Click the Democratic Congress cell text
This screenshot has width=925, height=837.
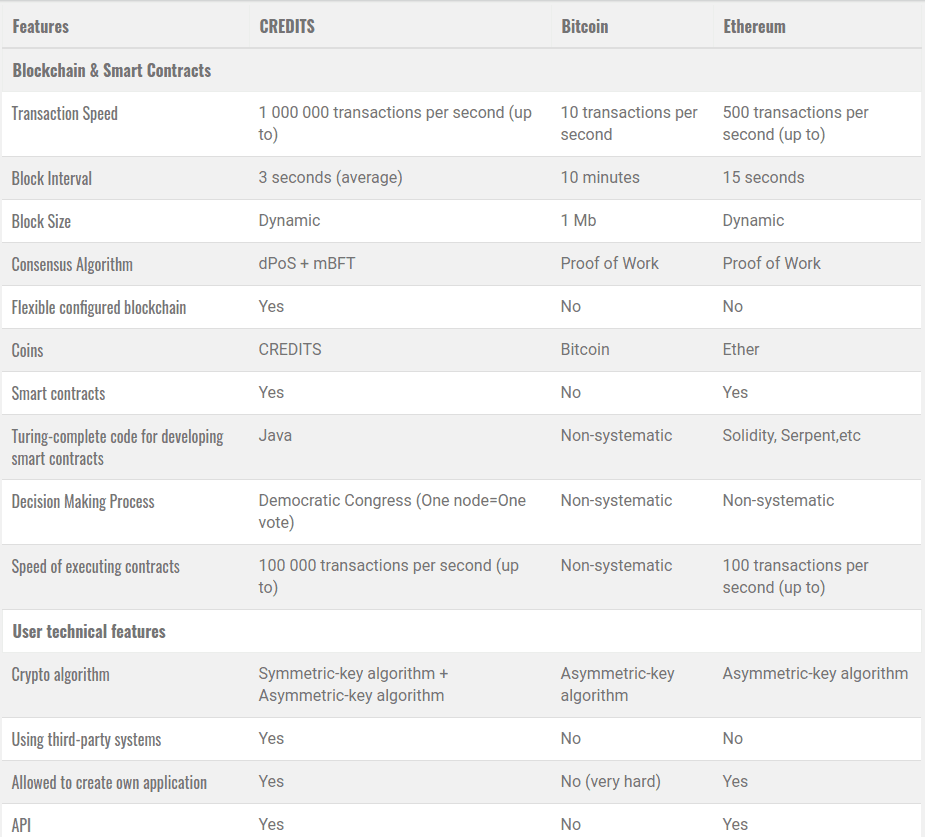pos(392,511)
